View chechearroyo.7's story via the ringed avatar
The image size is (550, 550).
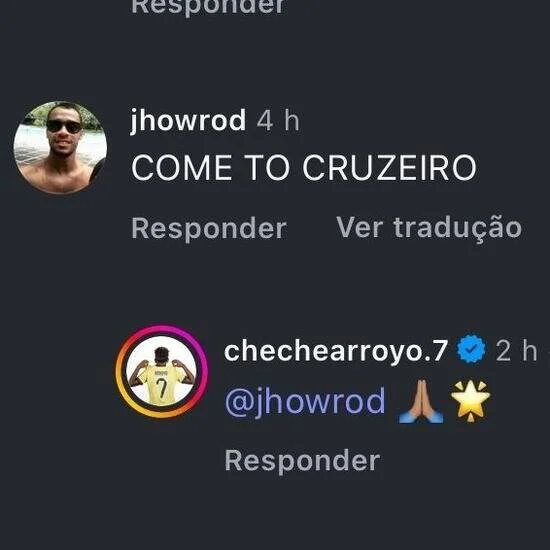162,371
